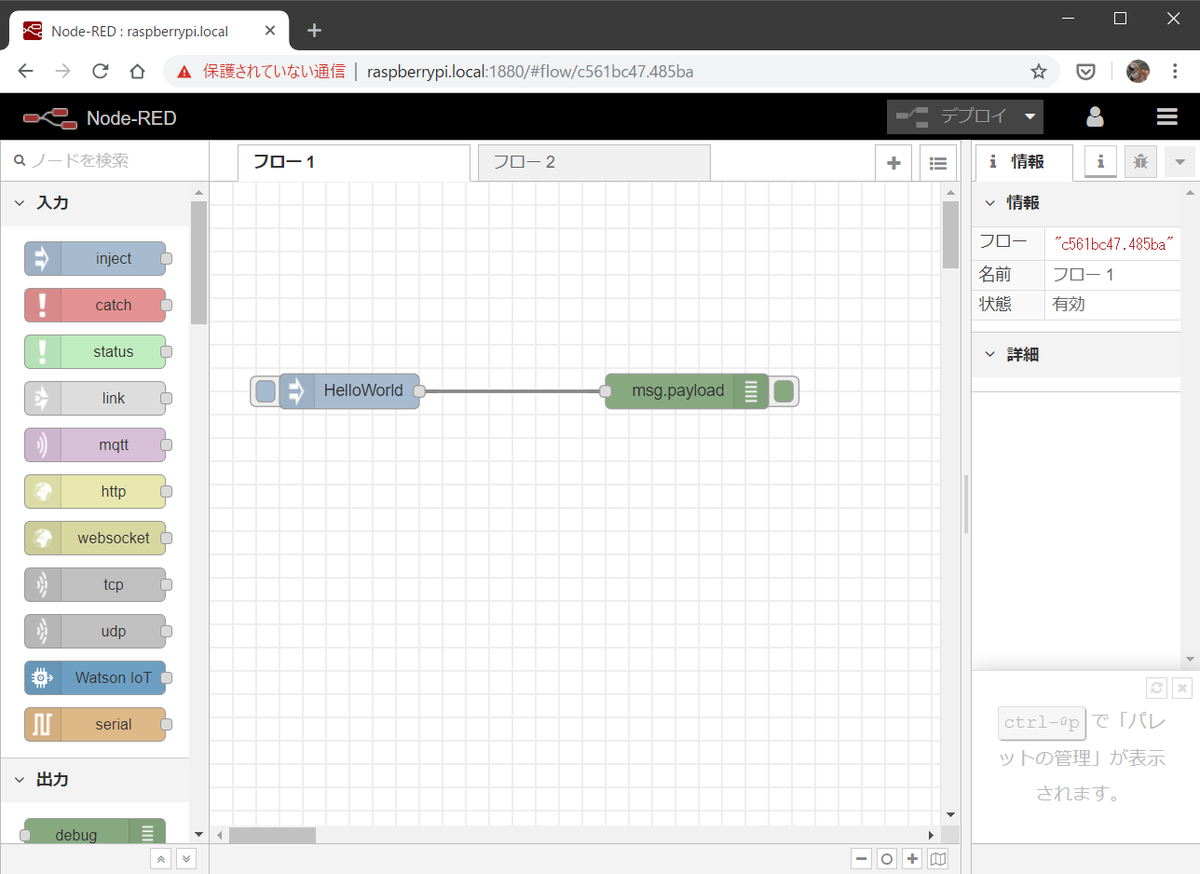Add a new flow tab

click(x=893, y=163)
